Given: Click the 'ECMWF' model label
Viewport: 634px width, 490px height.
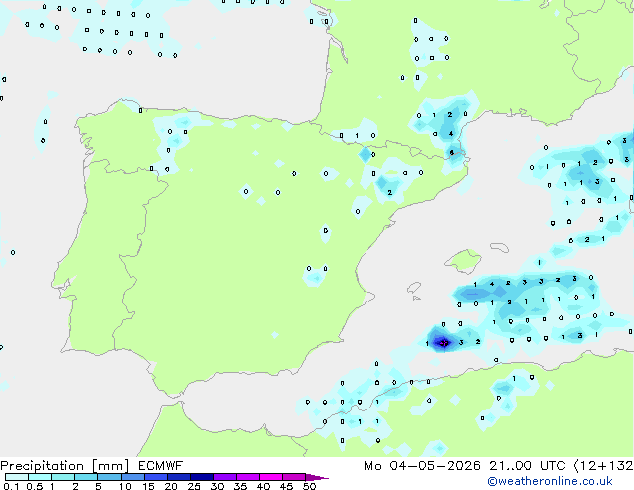Looking at the screenshot, I should click(x=160, y=466).
